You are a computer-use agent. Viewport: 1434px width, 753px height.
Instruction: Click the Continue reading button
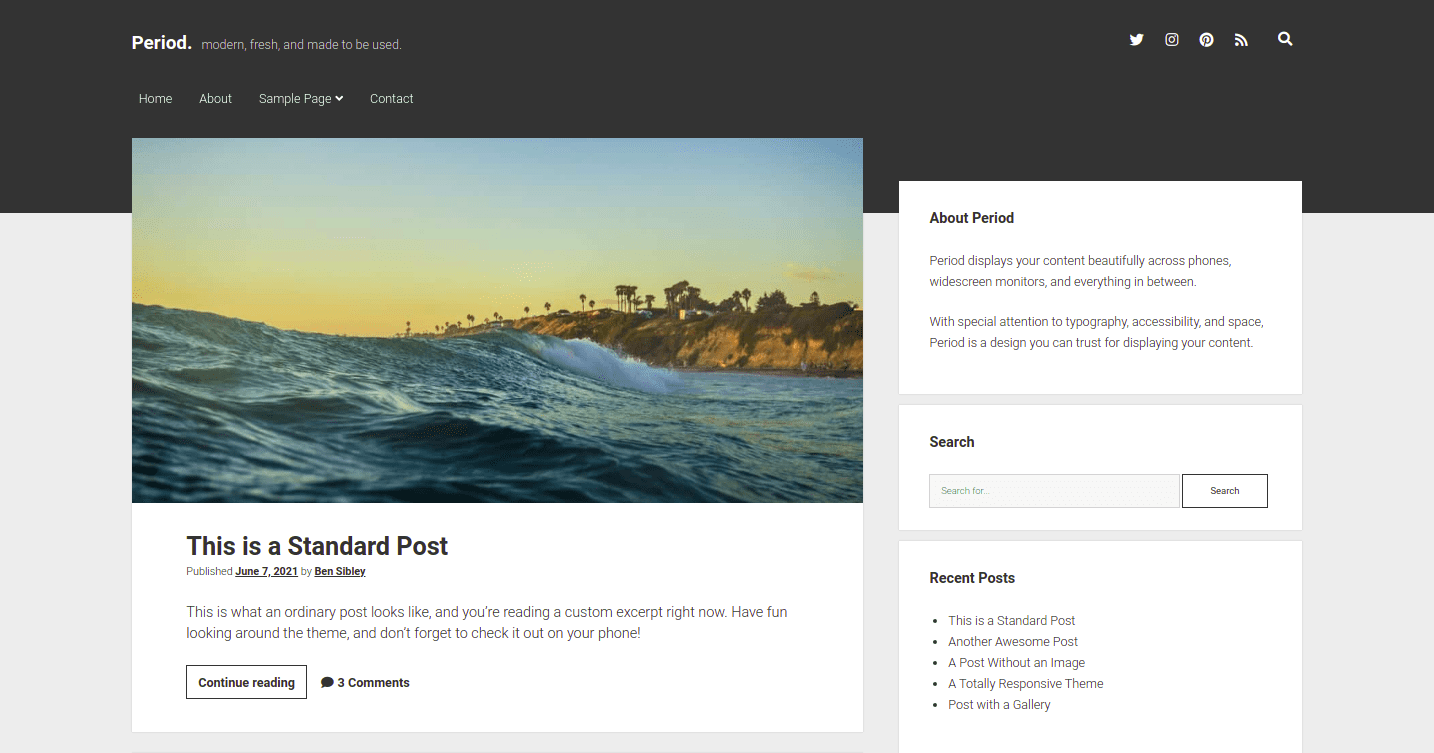(x=246, y=682)
